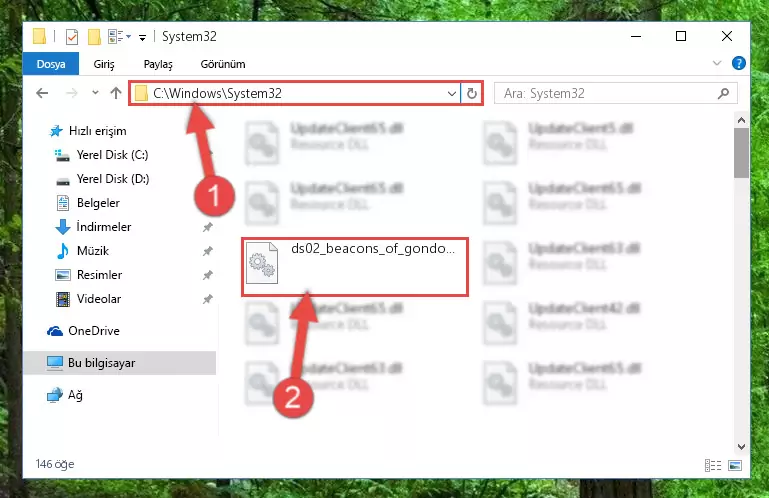Viewport: 769px width, 498px height.
Task: Minimize the System32 window
Action: pos(636,37)
